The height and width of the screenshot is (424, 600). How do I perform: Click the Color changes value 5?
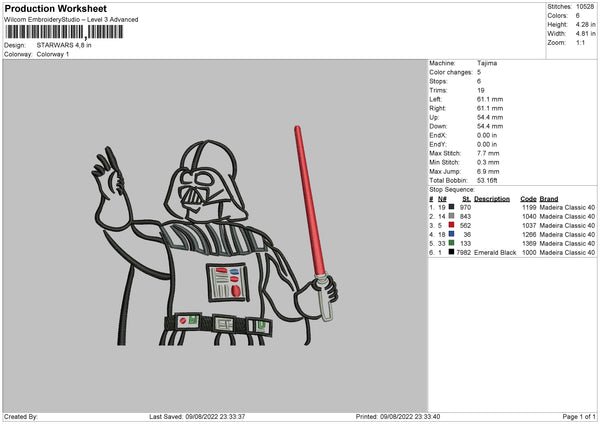pos(479,72)
